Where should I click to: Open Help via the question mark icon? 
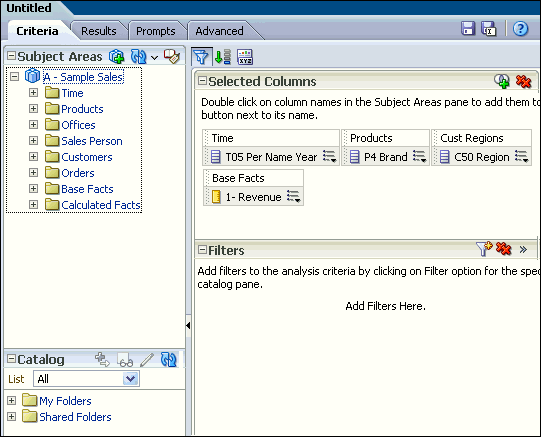tap(520, 29)
